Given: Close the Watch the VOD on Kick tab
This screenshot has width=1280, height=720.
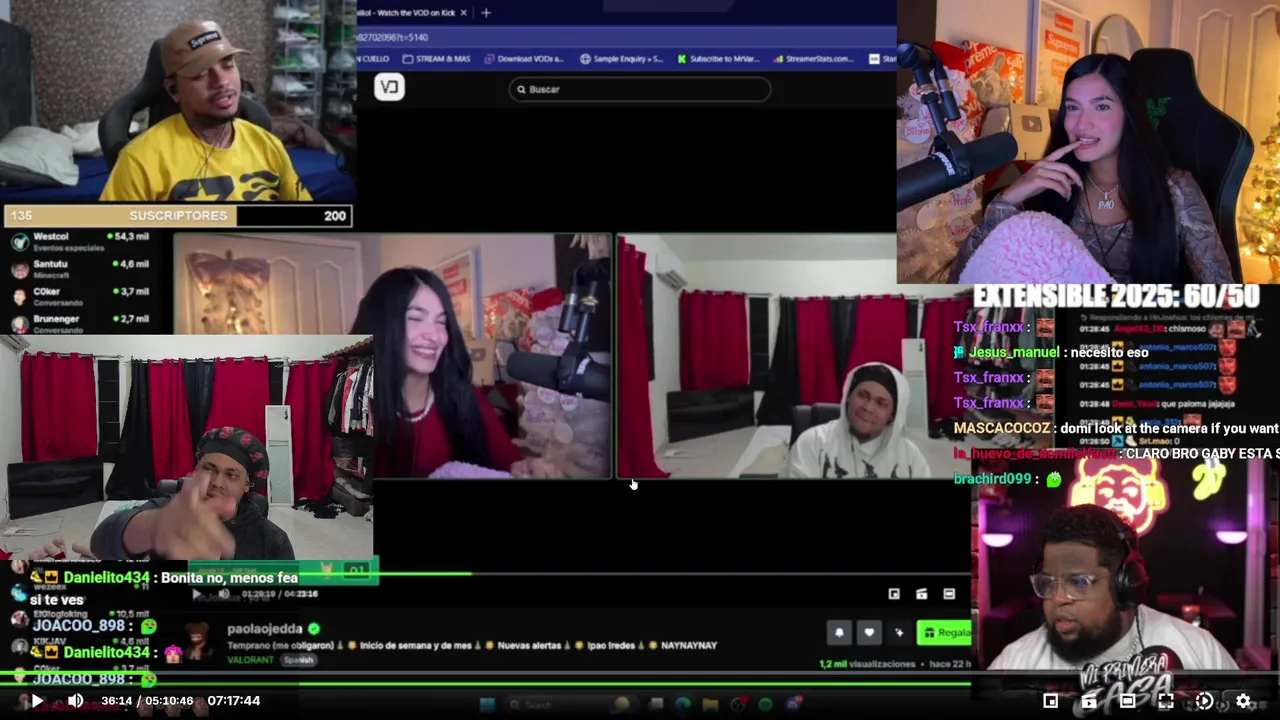Looking at the screenshot, I should (x=463, y=13).
